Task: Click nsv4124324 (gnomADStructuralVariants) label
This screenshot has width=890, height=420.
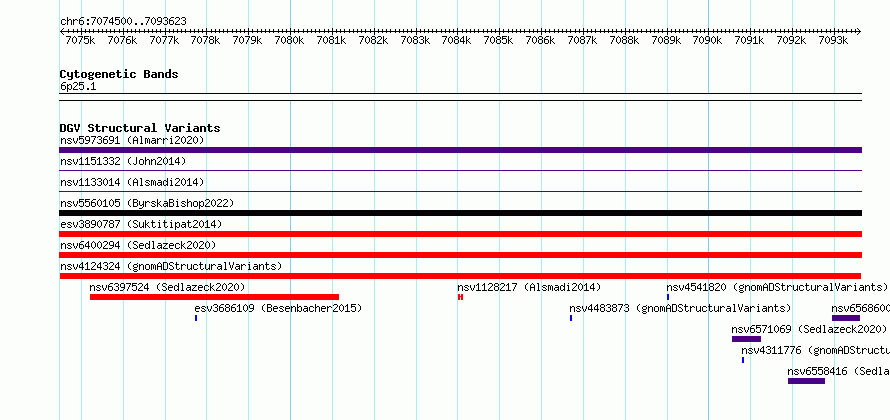Action: (x=171, y=266)
